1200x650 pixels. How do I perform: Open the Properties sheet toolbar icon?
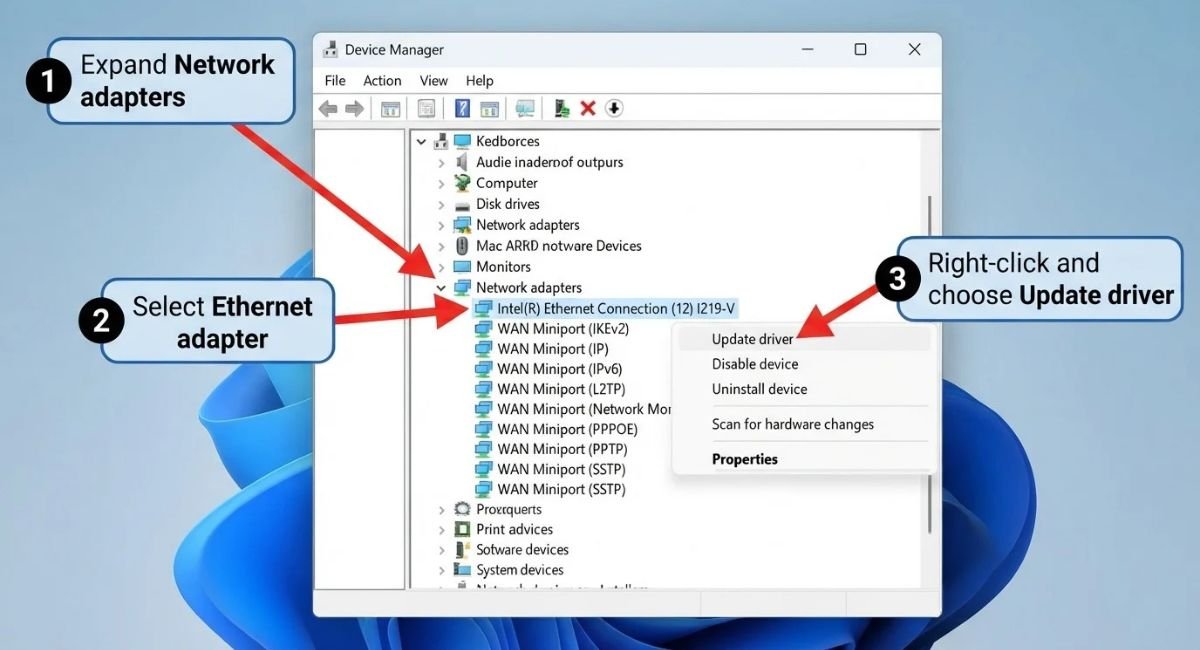coord(426,108)
